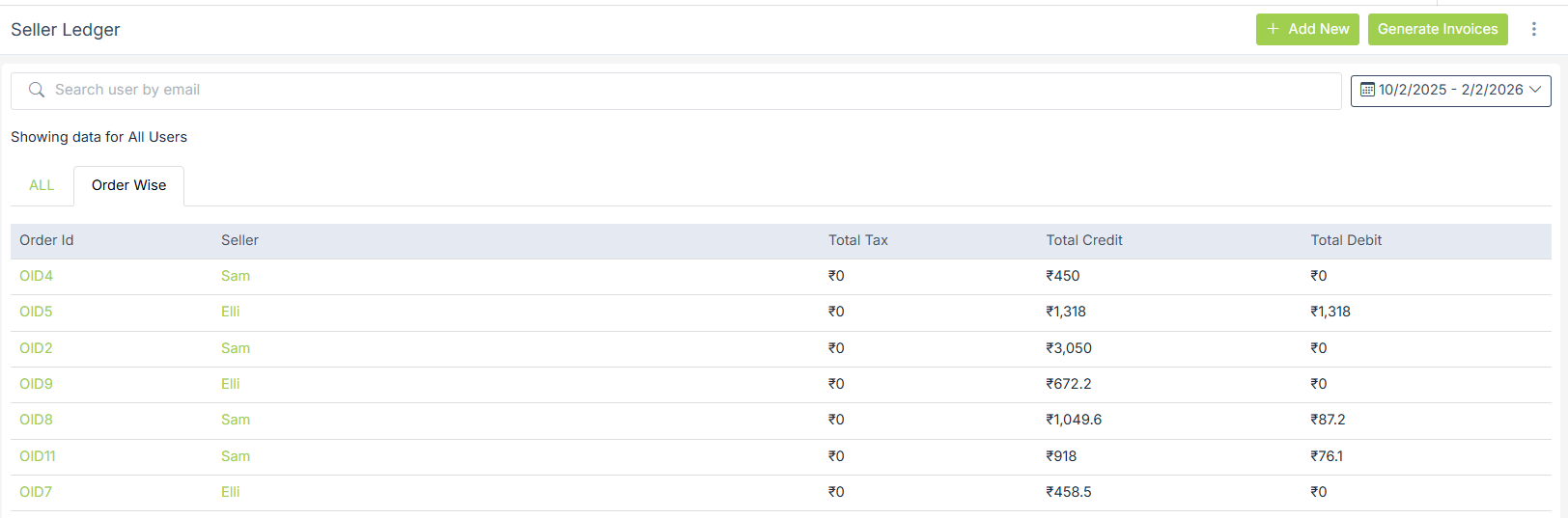Click seller Elli in the OID5 row
The width and height of the screenshot is (1568, 518).
click(x=230, y=312)
